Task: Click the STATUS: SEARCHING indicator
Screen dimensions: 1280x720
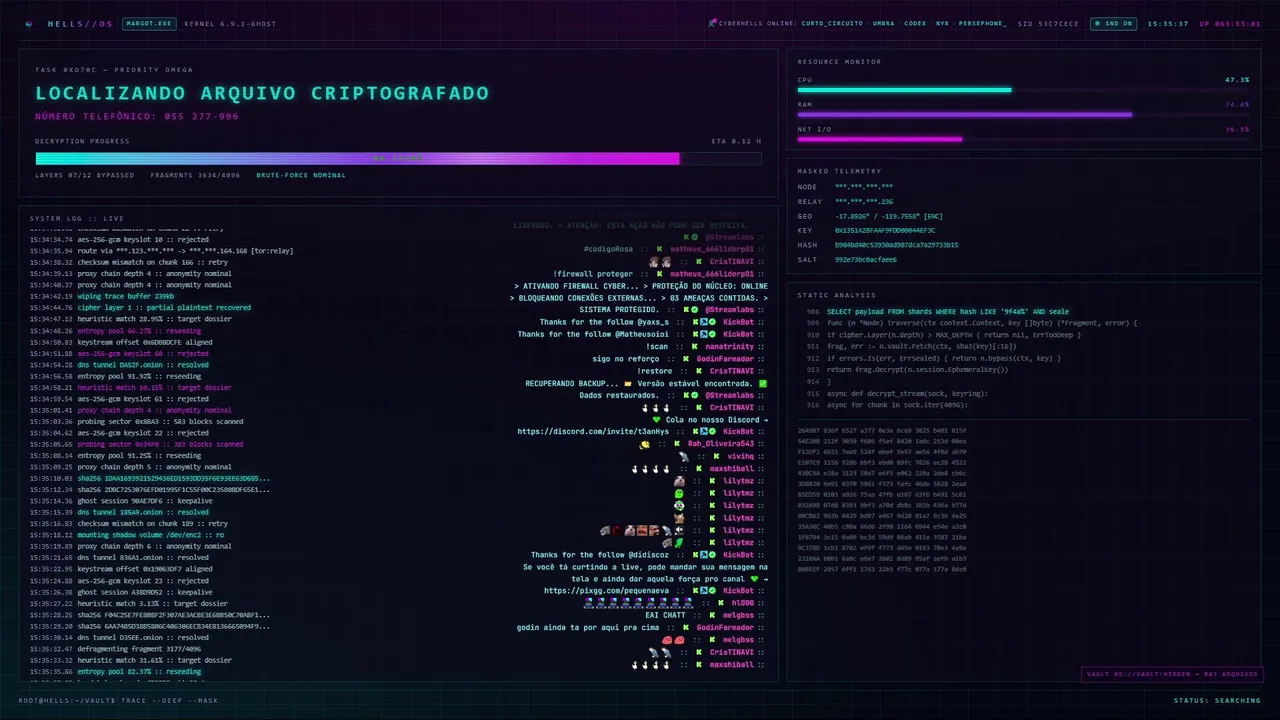Action: (1216, 700)
